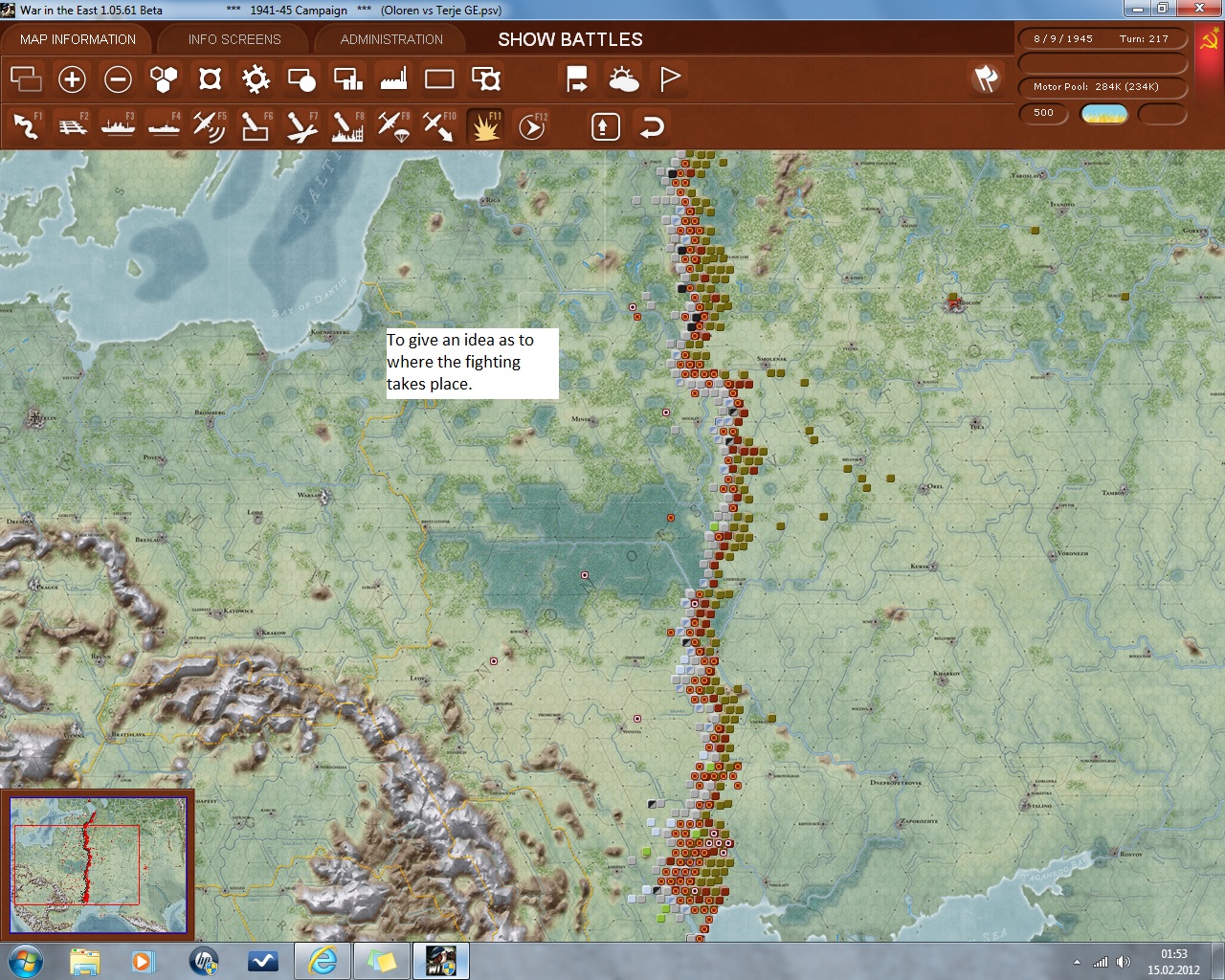Zoom out of the map
Viewport: 1225px width, 980px height.
118,78
